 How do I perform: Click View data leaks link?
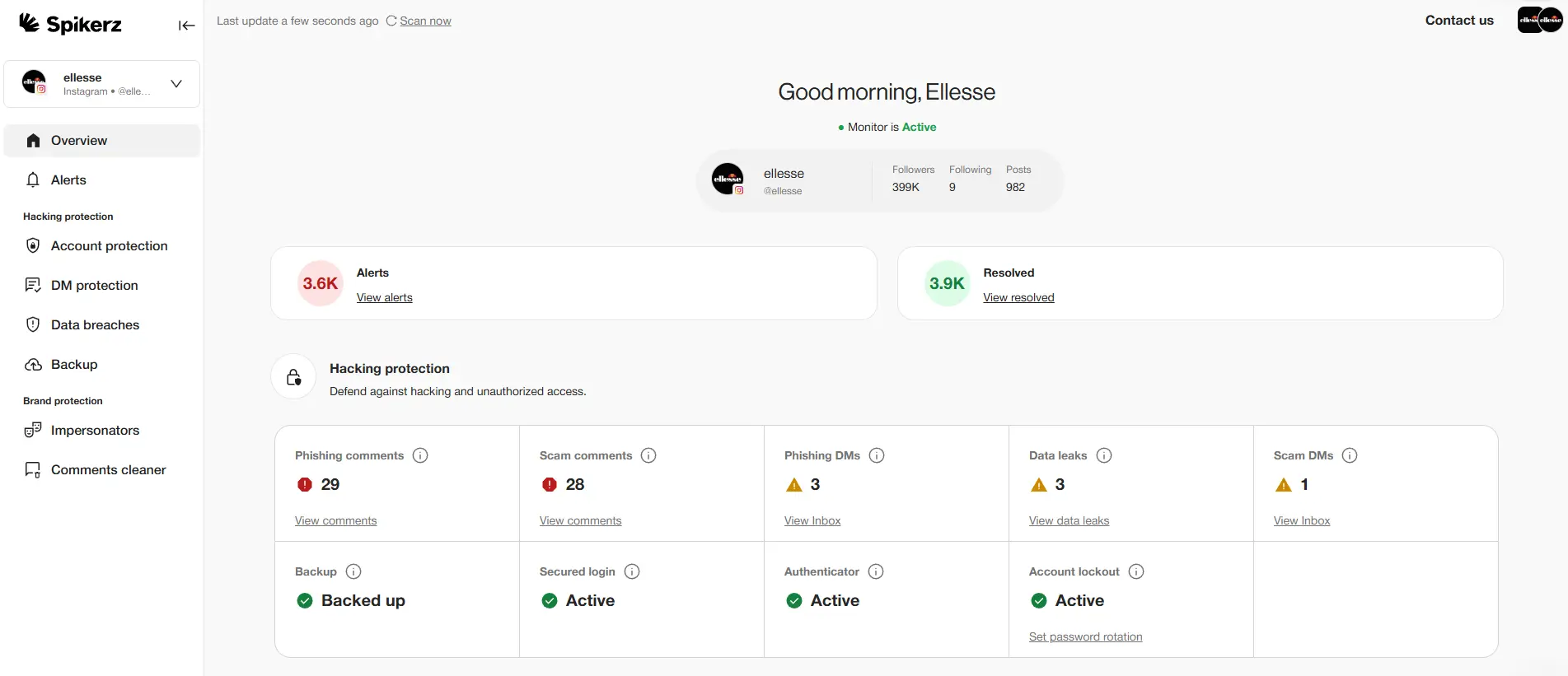tap(1069, 520)
